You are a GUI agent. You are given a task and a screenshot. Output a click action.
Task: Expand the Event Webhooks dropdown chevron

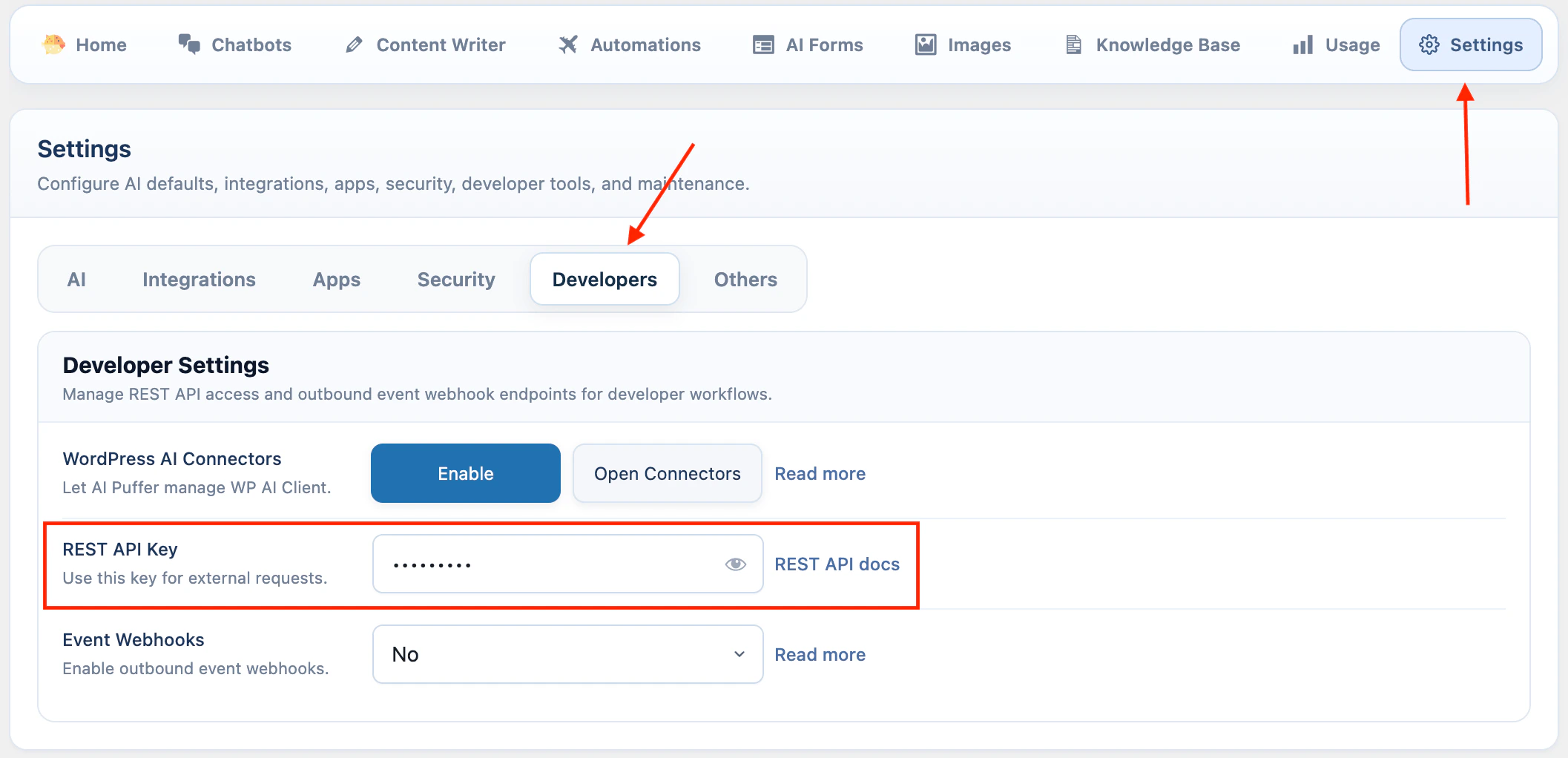739,654
